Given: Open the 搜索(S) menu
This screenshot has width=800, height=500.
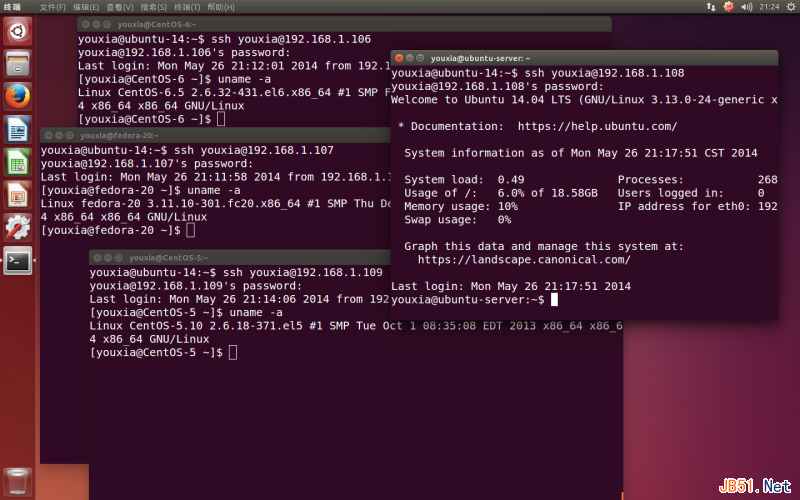Looking at the screenshot, I should click(x=154, y=7).
